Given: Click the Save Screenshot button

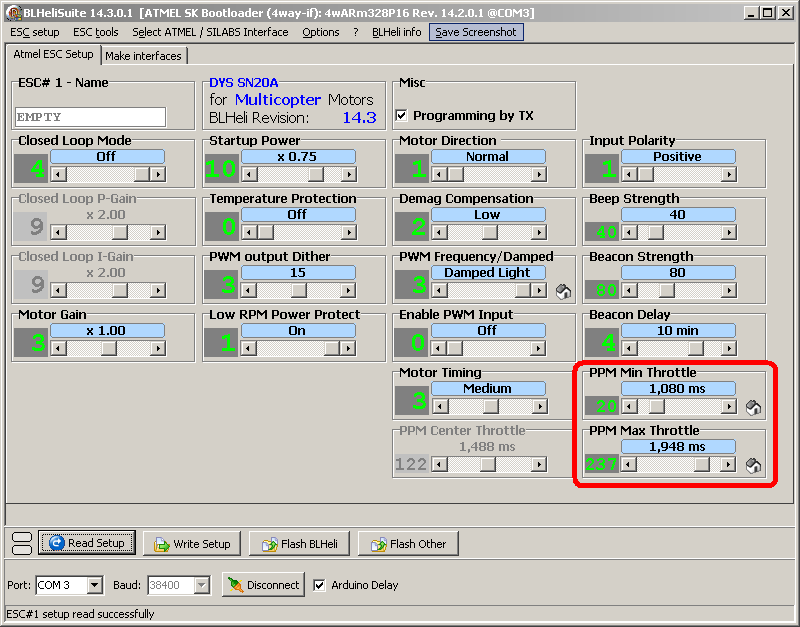Looking at the screenshot, I should [476, 32].
